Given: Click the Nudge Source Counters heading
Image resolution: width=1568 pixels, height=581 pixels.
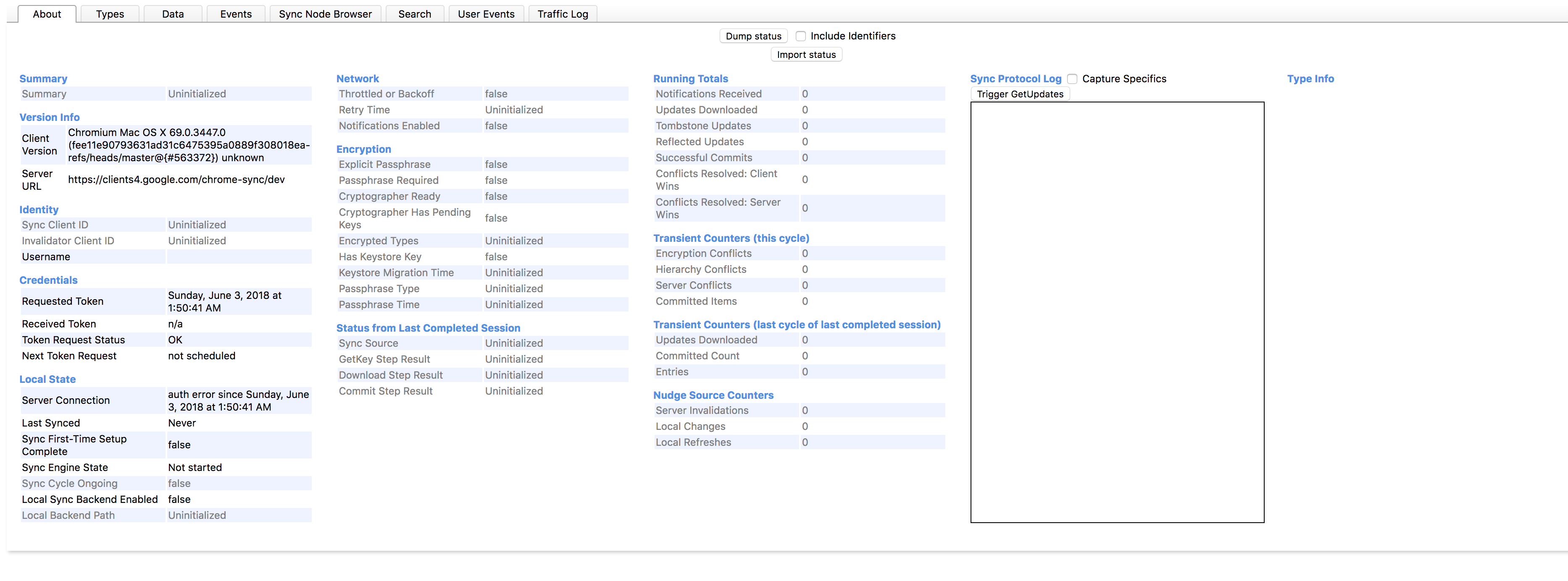Looking at the screenshot, I should pos(713,395).
